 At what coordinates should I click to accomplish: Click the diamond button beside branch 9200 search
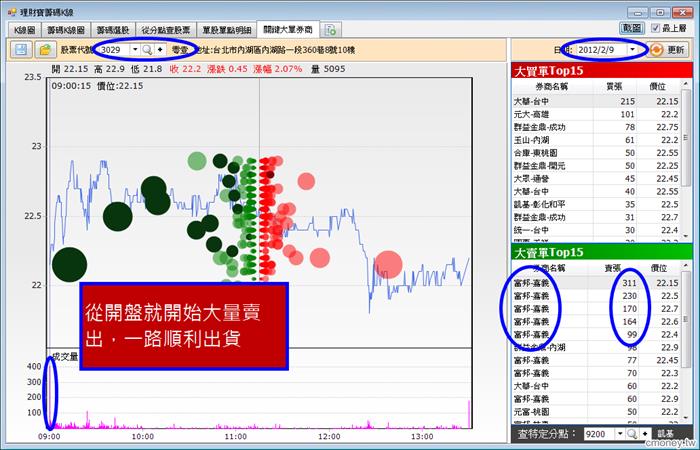click(645, 434)
